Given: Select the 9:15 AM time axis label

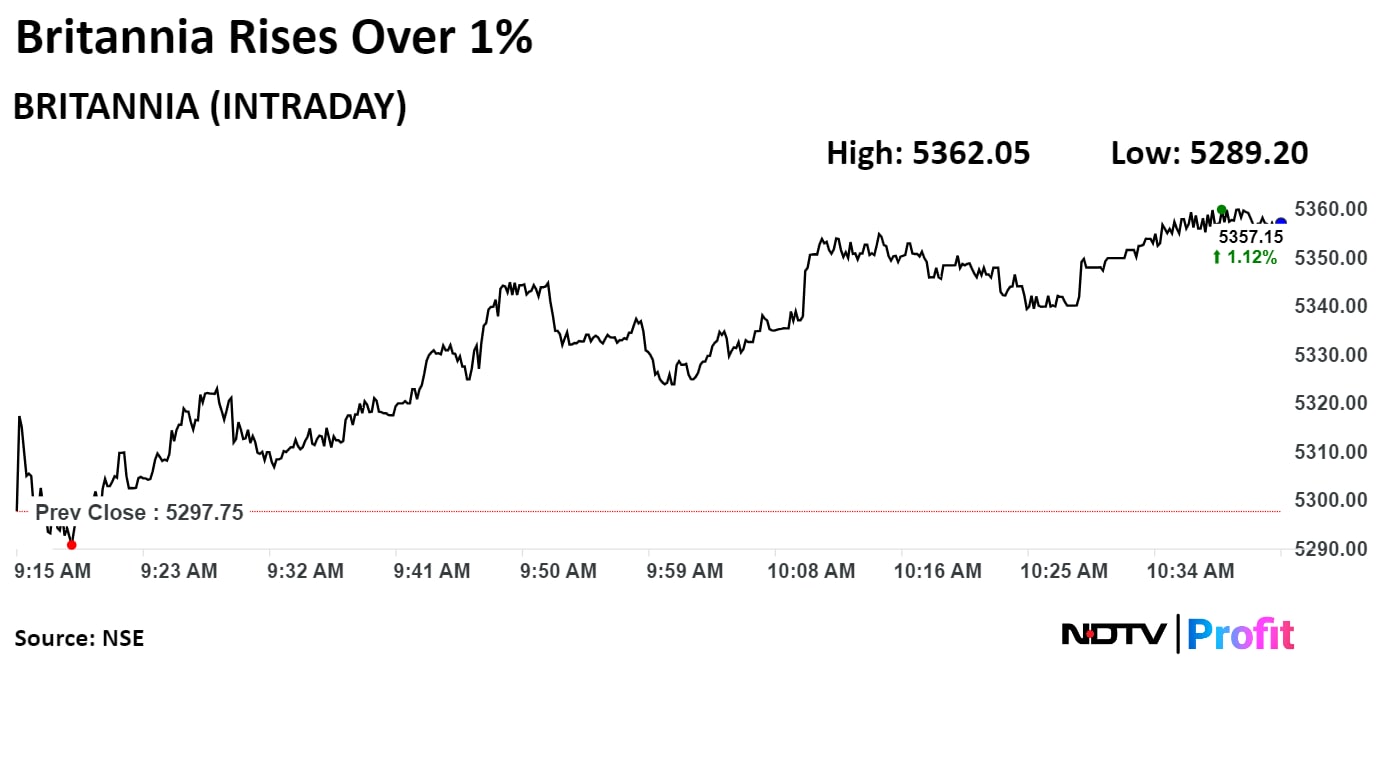Looking at the screenshot, I should pos(54,571).
